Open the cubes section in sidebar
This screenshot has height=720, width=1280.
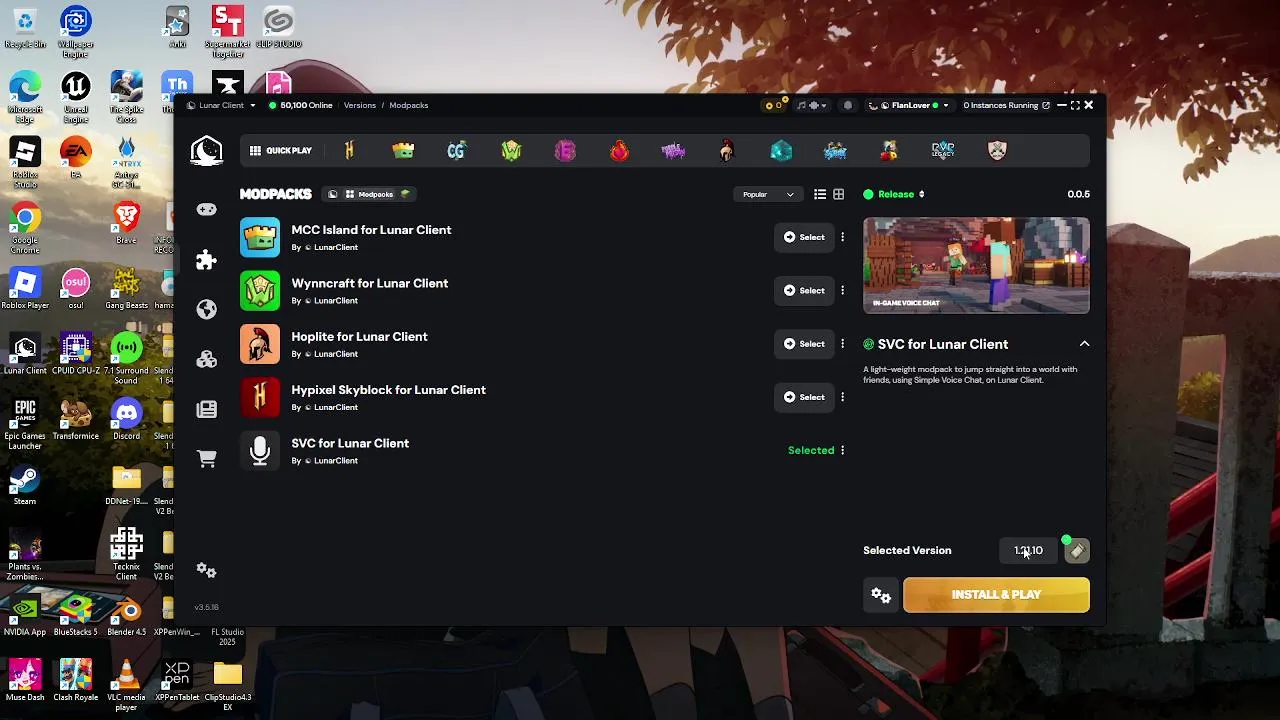[x=206, y=359]
